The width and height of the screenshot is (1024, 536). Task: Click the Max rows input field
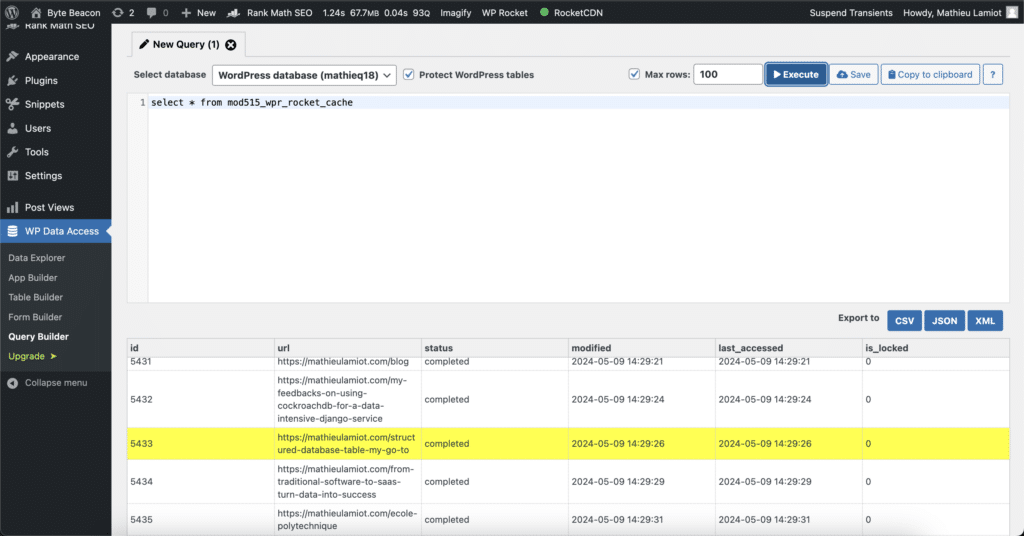click(728, 75)
